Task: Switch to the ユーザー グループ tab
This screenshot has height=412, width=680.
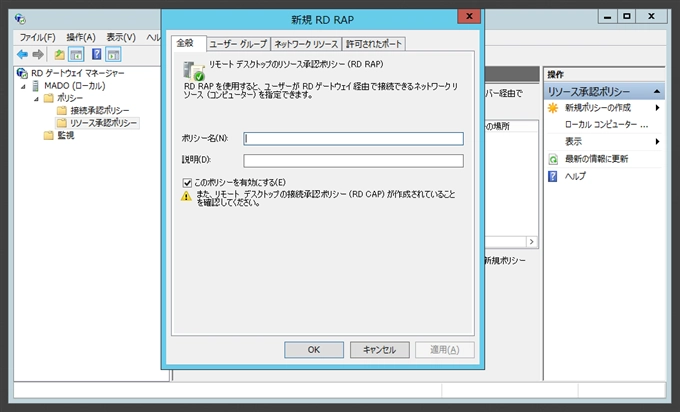Action: (x=239, y=44)
